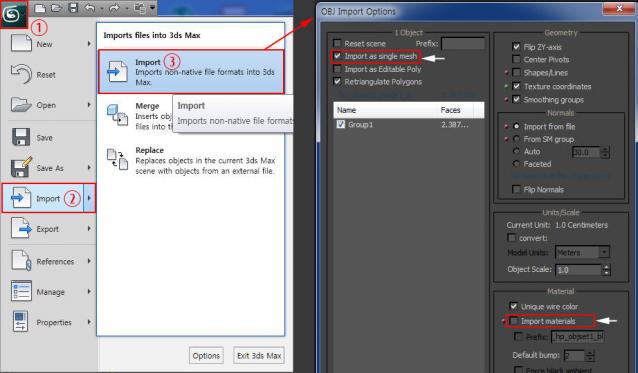The width and height of the screenshot is (638, 373).
Task: Open the Undo history dropdown arrow
Action: (x=102, y=8)
